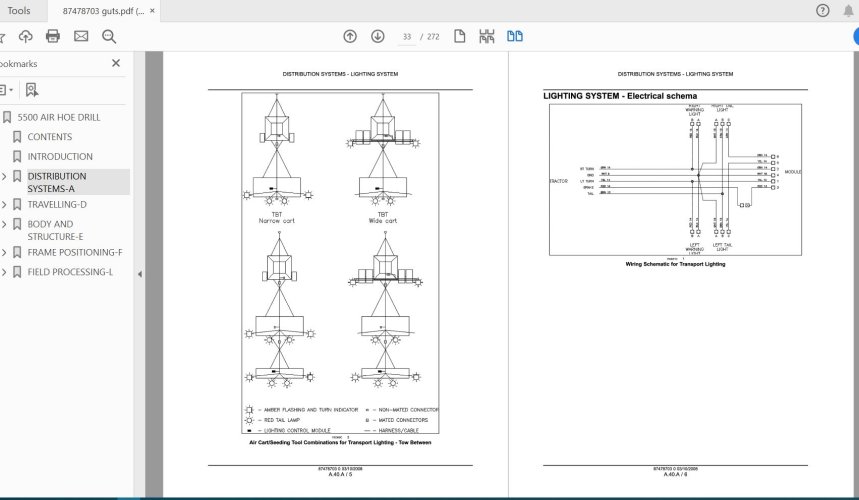Click the upload to cloud icon
The height and width of the screenshot is (500, 859).
coord(26,37)
